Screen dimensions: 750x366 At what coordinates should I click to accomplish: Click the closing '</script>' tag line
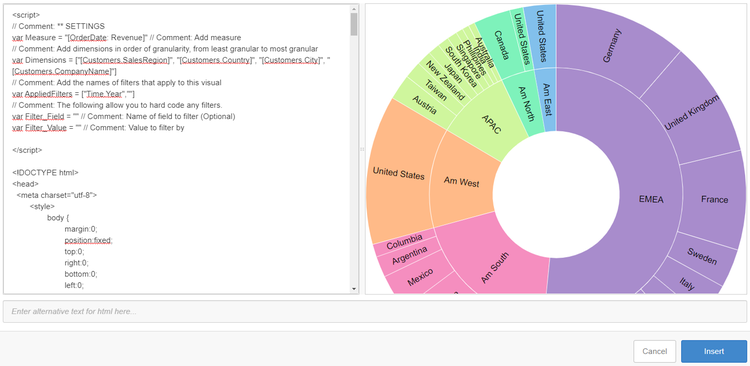point(27,150)
